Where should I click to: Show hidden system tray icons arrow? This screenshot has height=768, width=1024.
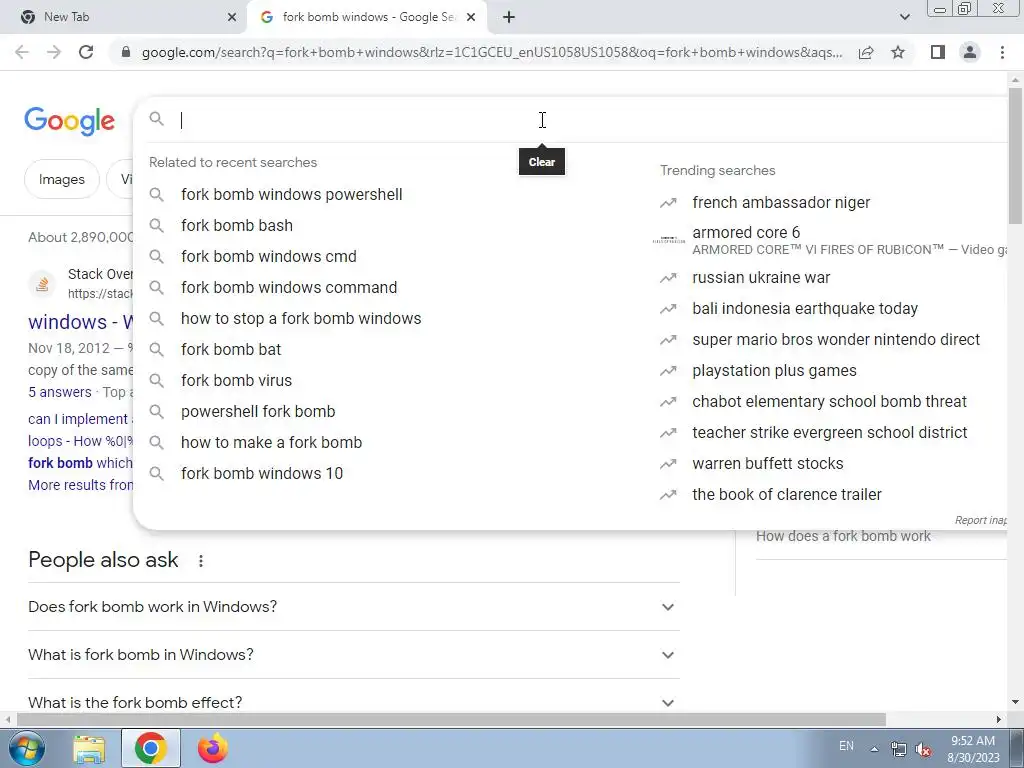[x=874, y=748]
